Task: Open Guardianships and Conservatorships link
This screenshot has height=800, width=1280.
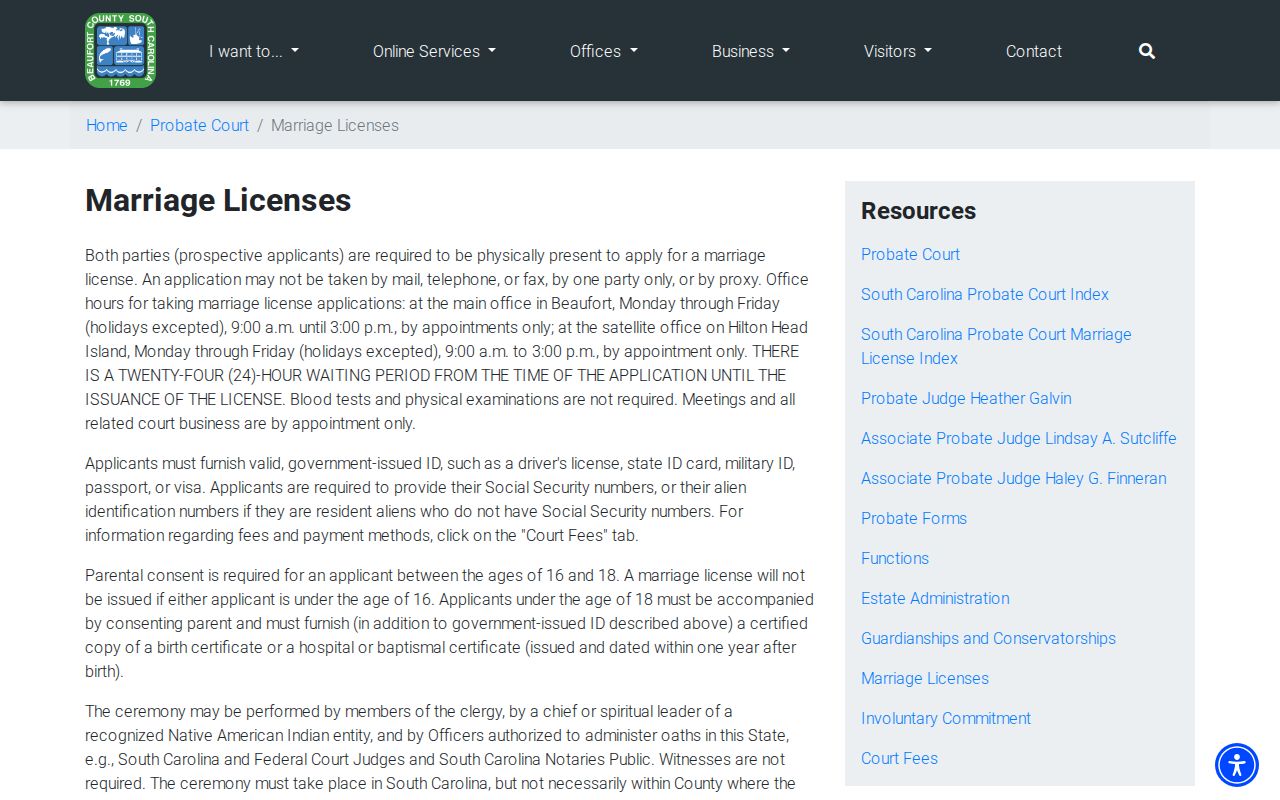Action: 988,638
